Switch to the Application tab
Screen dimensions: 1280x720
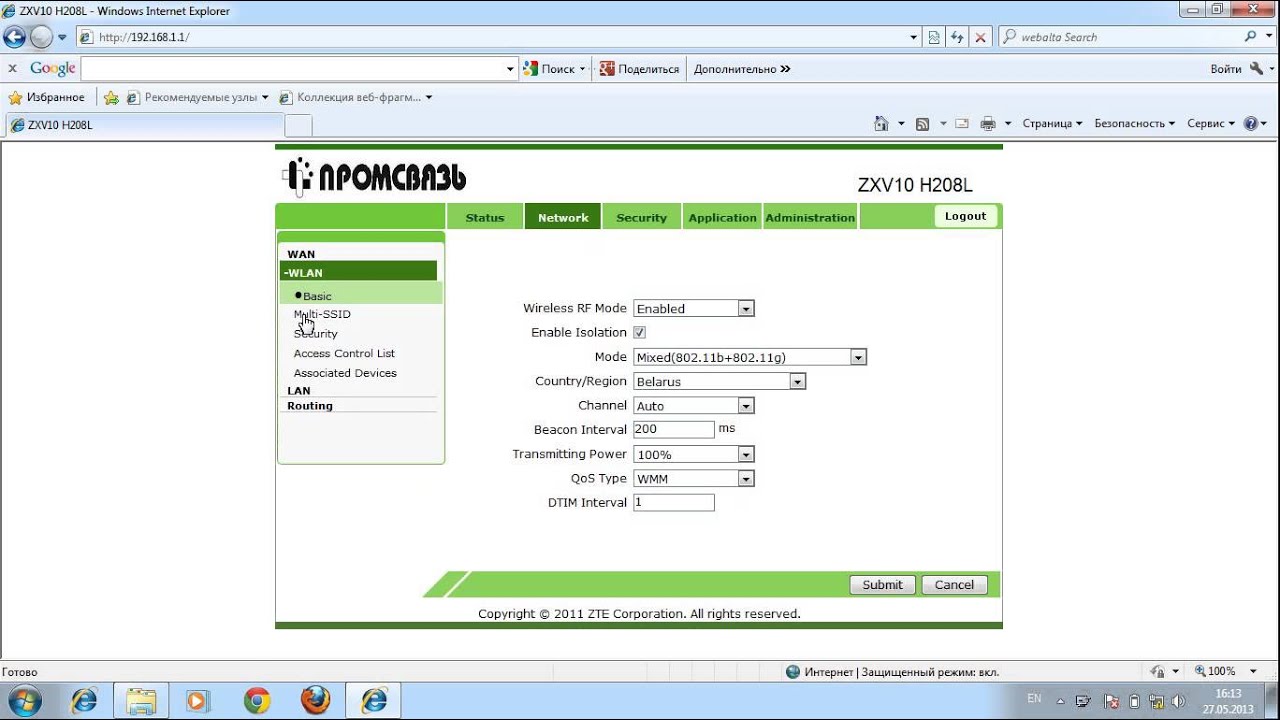[722, 217]
